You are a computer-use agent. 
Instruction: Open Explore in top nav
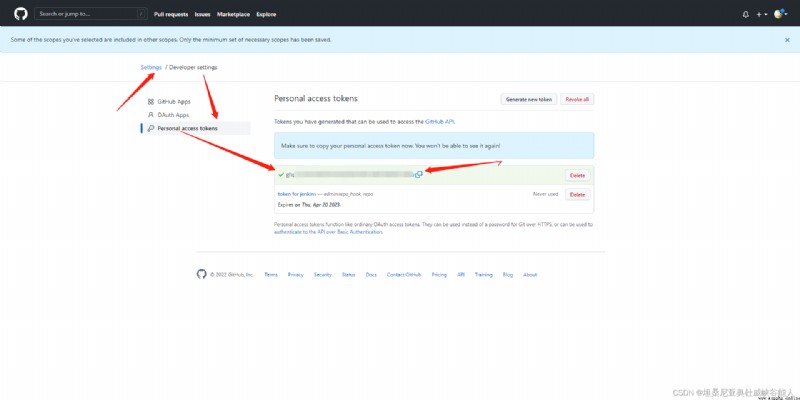click(266, 14)
